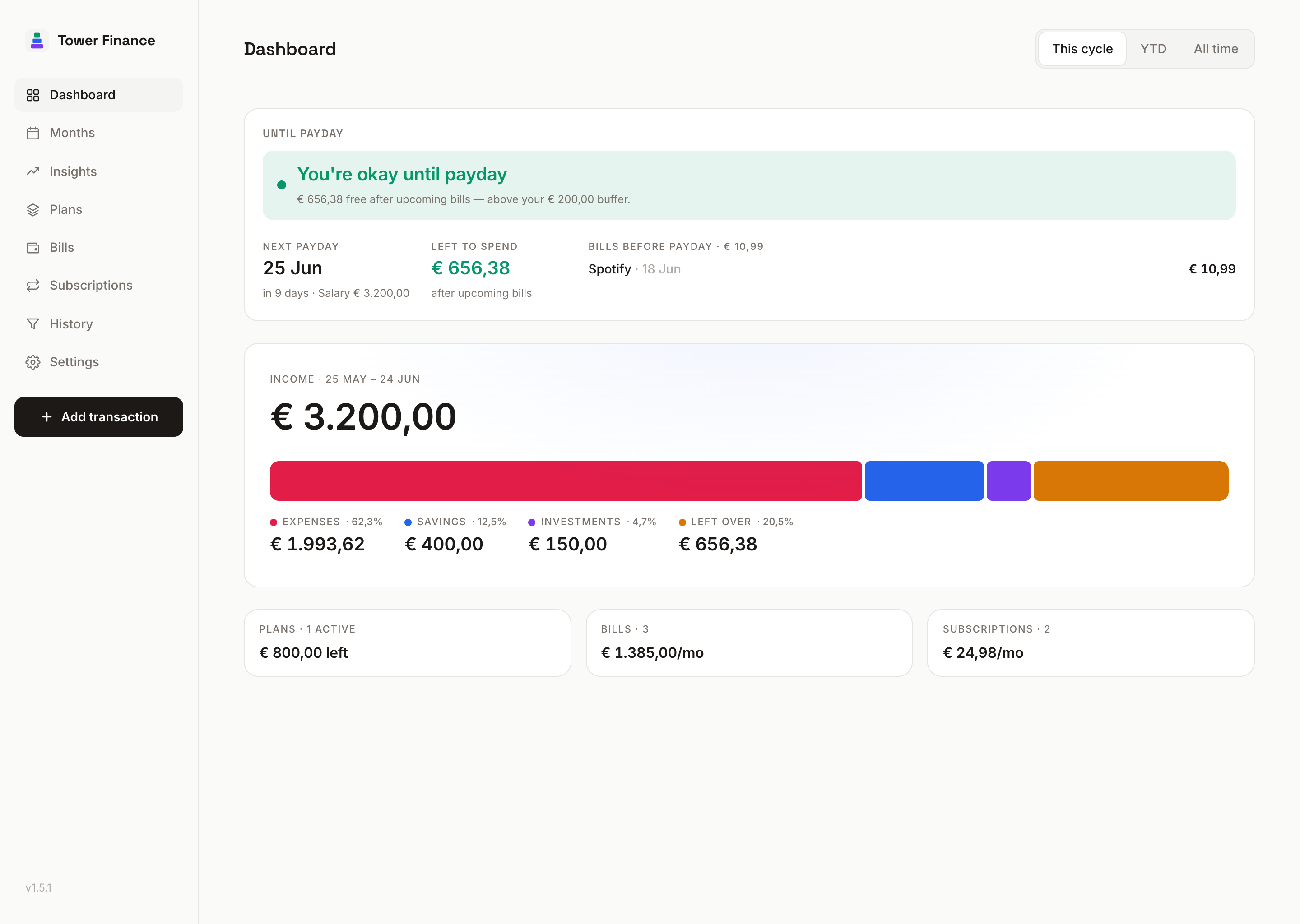
Task: Click the 'EXPENSES · 62,3%' legend label
Action: pyautogui.click(x=332, y=522)
